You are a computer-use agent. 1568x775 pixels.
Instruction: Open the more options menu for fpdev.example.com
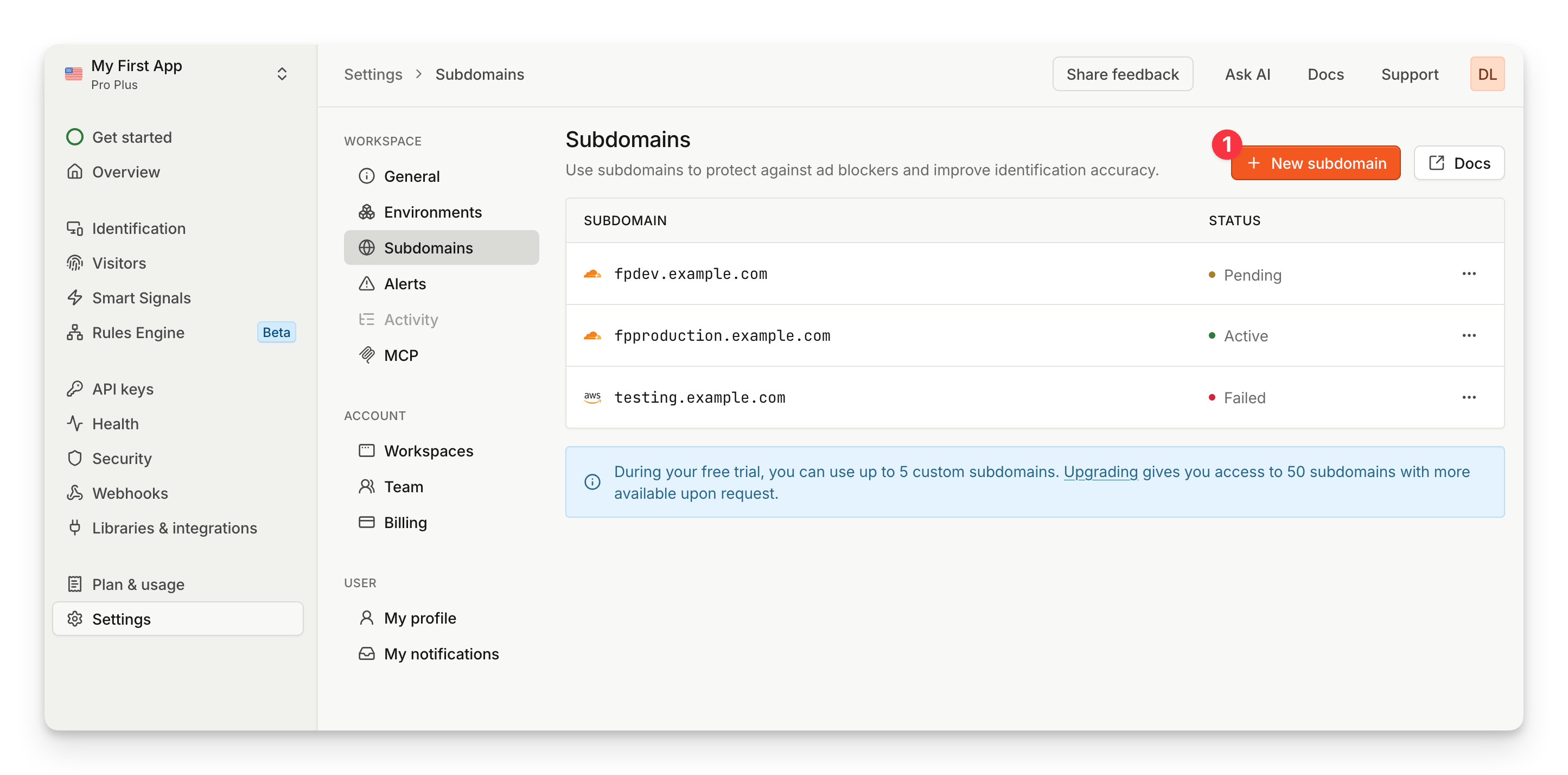(x=1469, y=274)
